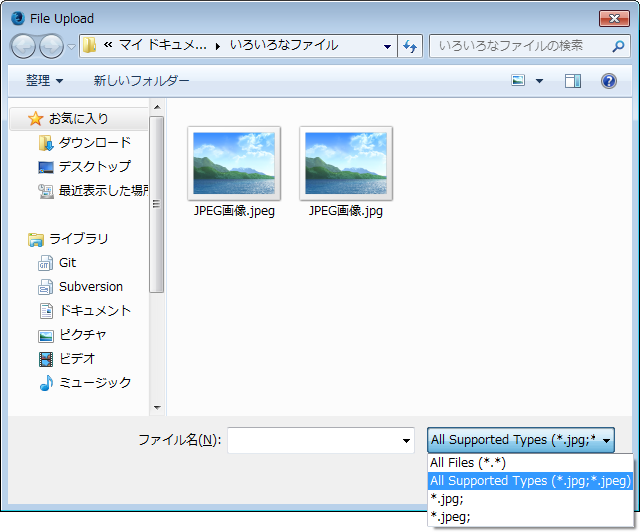Click the Subversion library icon

coord(45,287)
